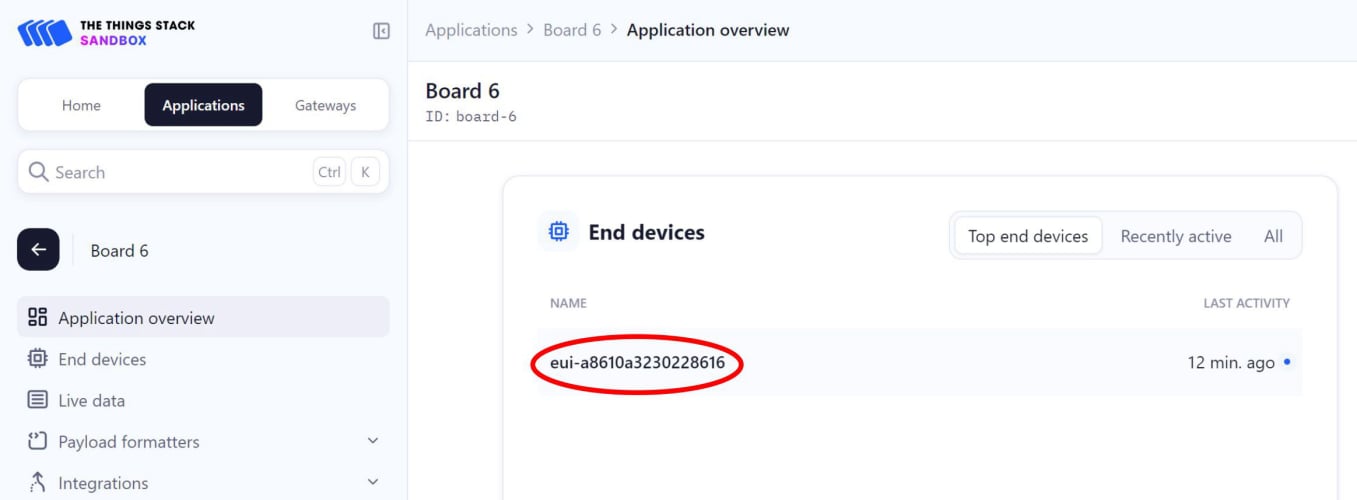Click the Integrations icon
The height and width of the screenshot is (500, 1357).
38,482
